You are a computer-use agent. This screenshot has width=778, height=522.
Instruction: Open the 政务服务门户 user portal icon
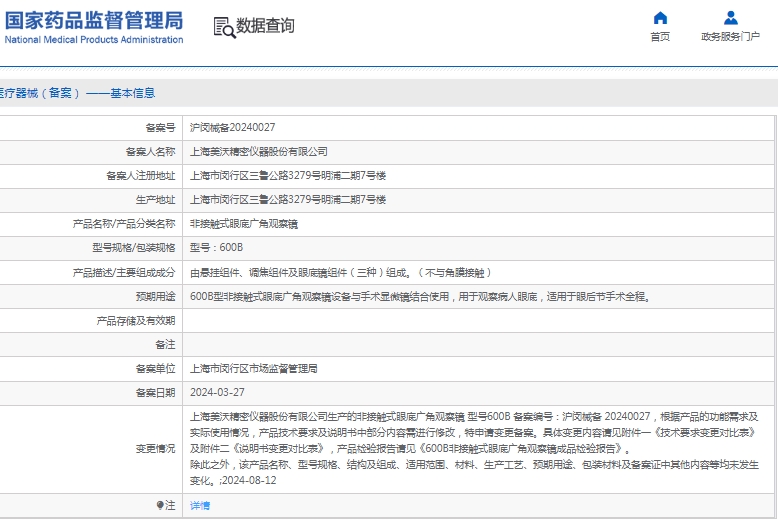pos(730,18)
